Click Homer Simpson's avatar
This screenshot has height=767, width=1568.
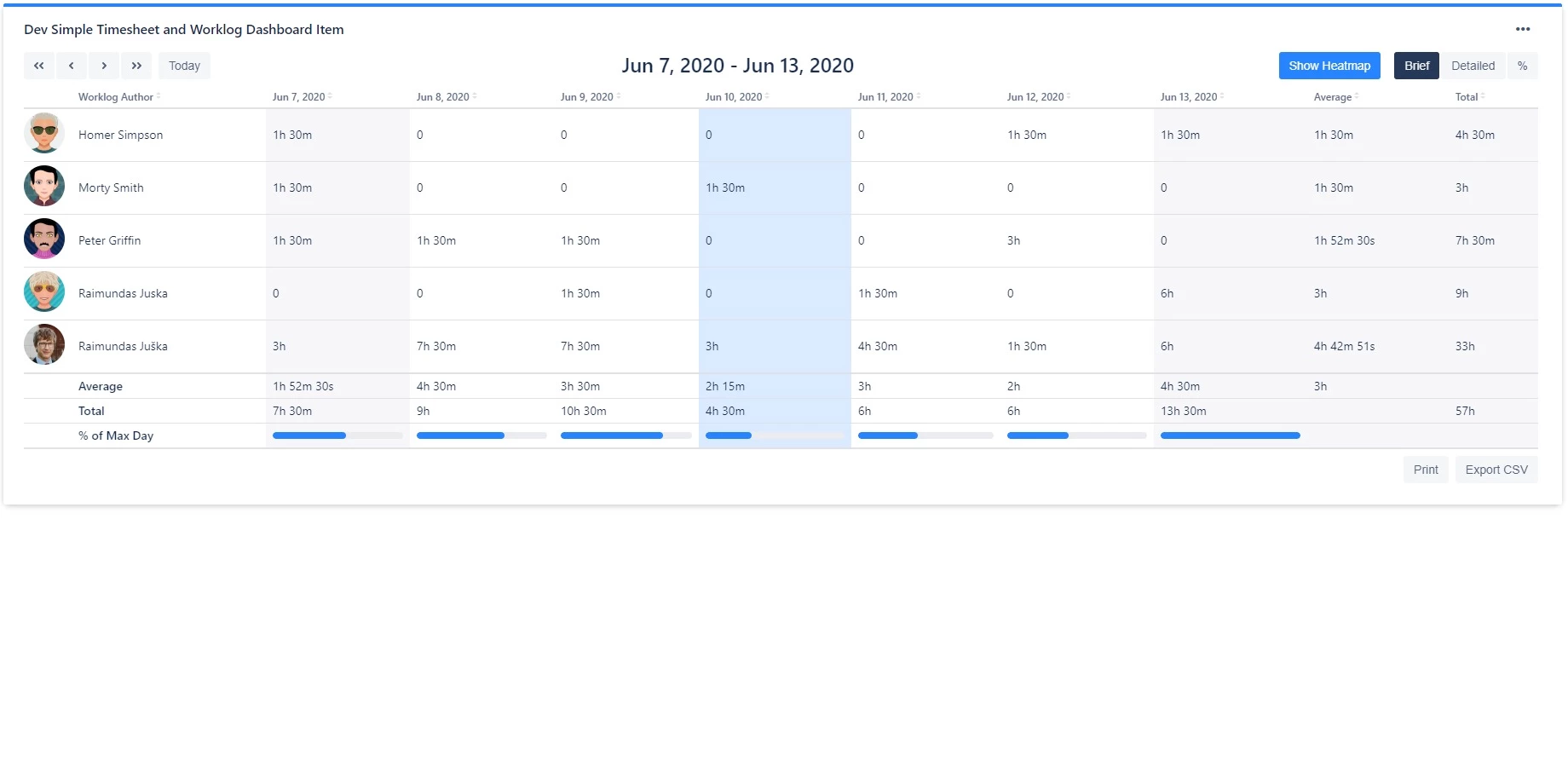click(x=44, y=134)
